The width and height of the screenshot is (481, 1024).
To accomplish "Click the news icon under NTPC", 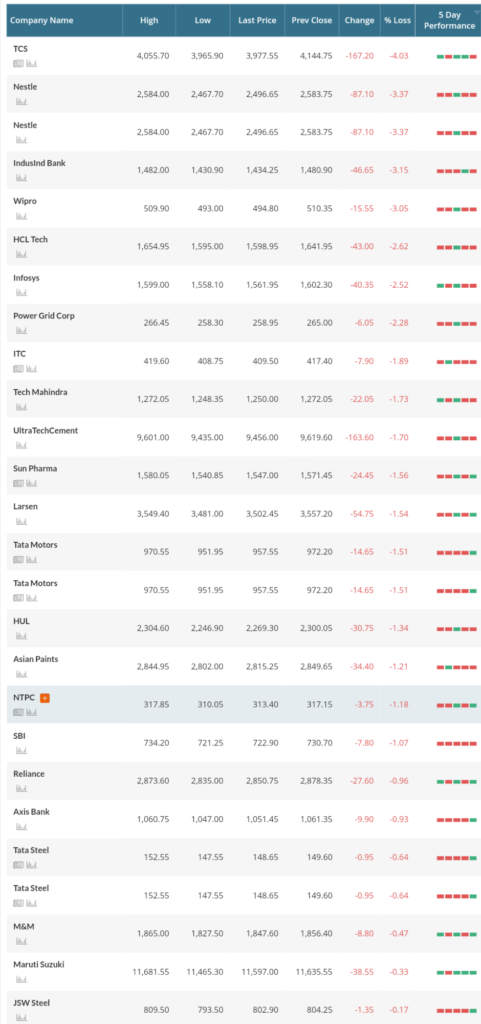I will pyautogui.click(x=18, y=712).
